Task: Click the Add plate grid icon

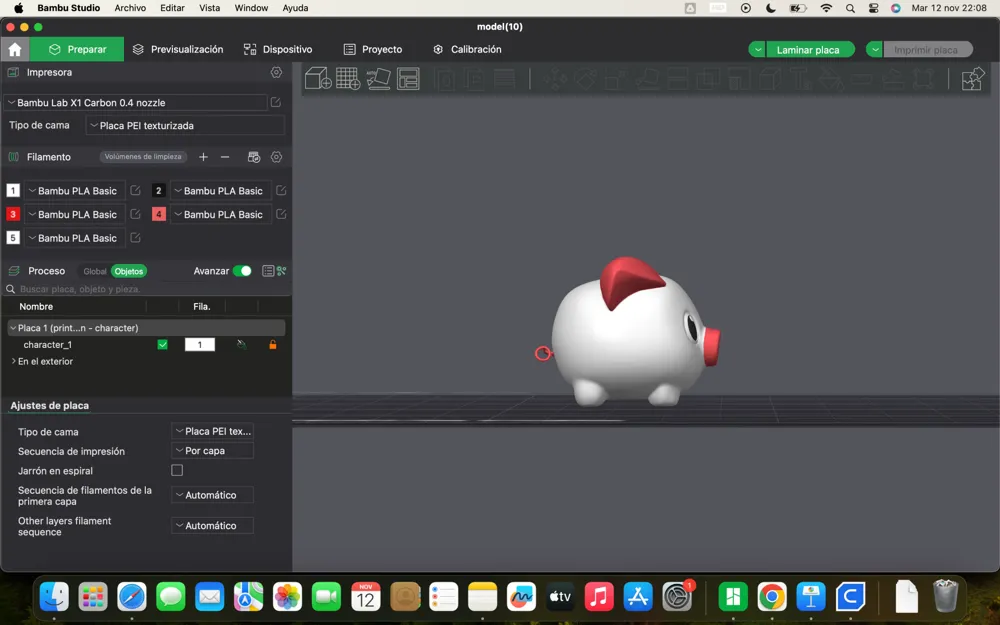Action: coord(348,78)
